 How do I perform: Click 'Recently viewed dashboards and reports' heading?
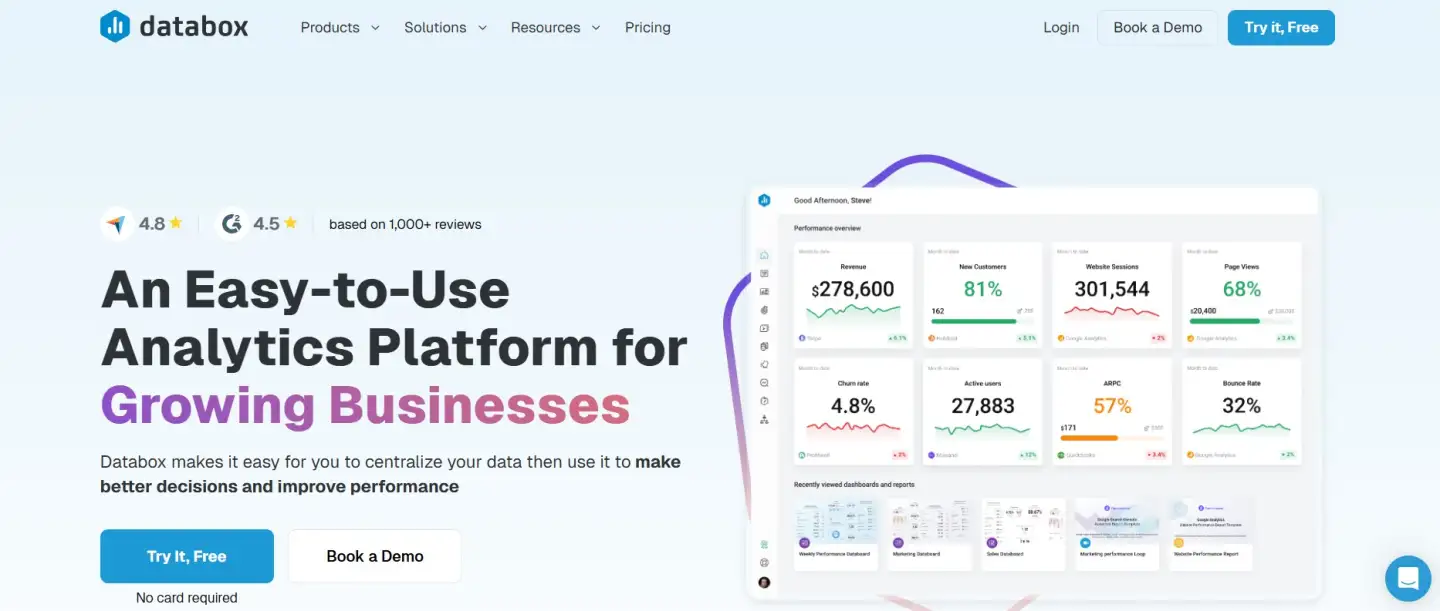pyautogui.click(x=854, y=484)
